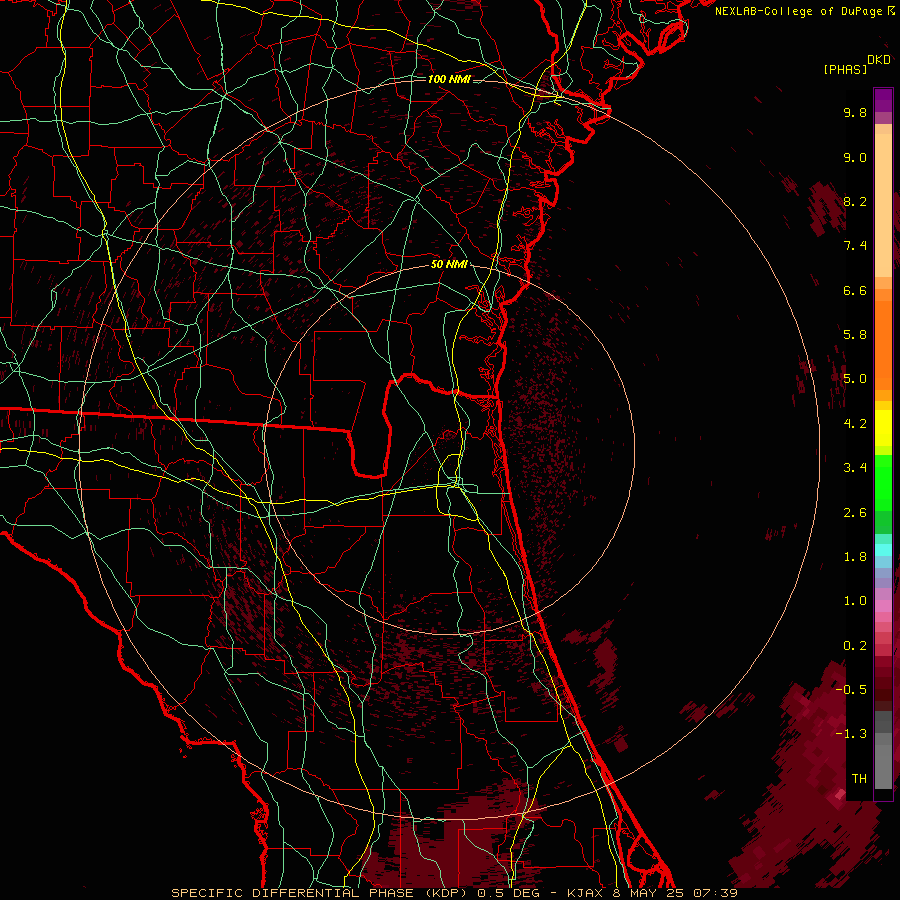Click the NEXLAB-College of DuPage header text
The height and width of the screenshot is (900, 900).
pyautogui.click(x=798, y=11)
